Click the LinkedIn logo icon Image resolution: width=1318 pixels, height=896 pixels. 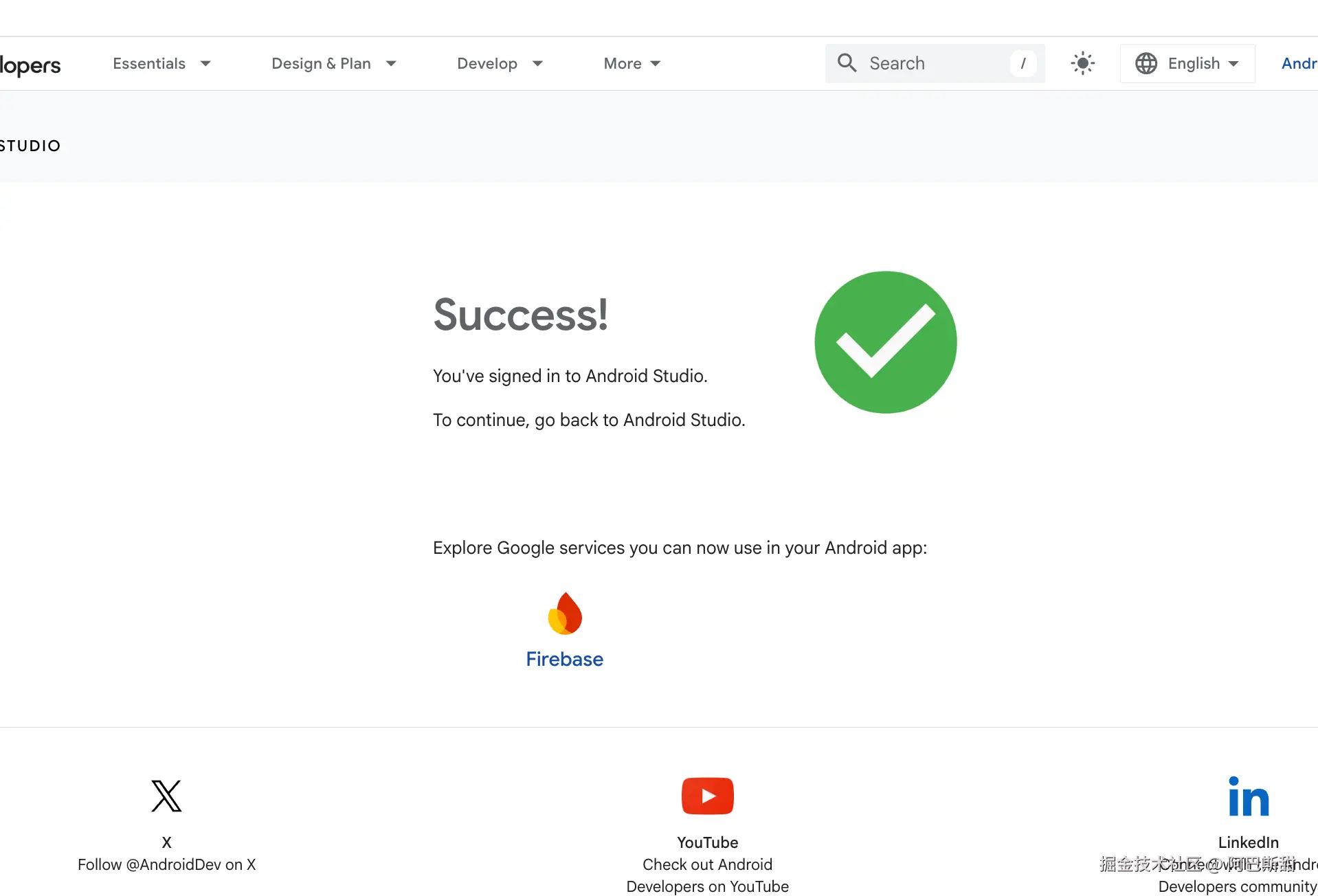pyautogui.click(x=1248, y=797)
